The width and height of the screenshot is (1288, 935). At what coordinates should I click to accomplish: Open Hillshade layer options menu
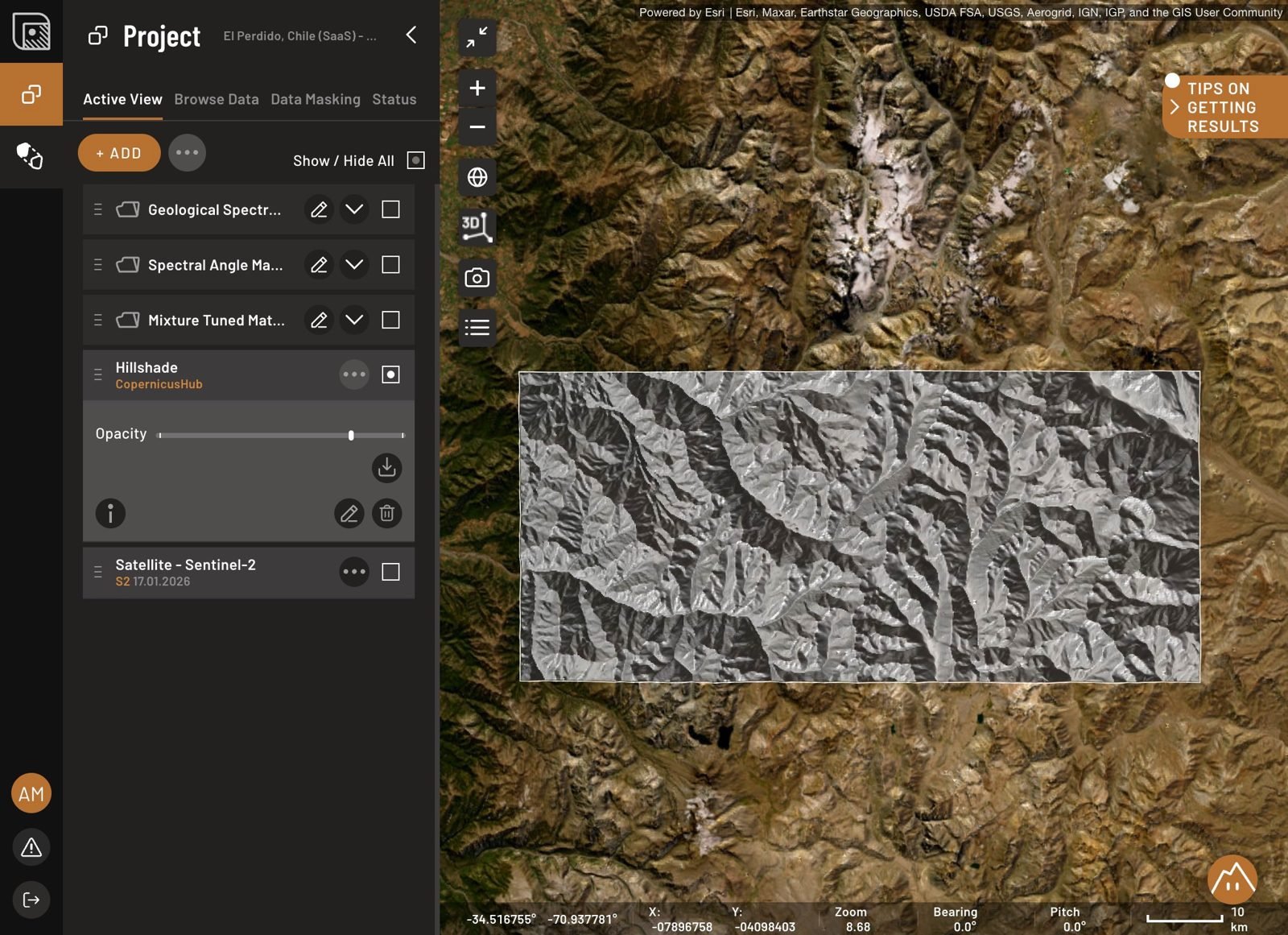pyautogui.click(x=354, y=374)
